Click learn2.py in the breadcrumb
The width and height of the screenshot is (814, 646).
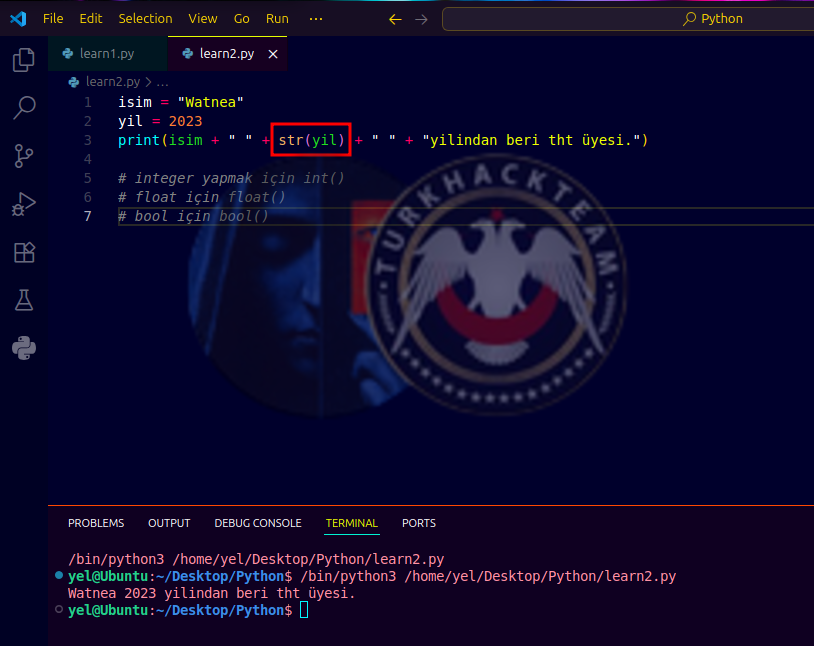coord(113,82)
